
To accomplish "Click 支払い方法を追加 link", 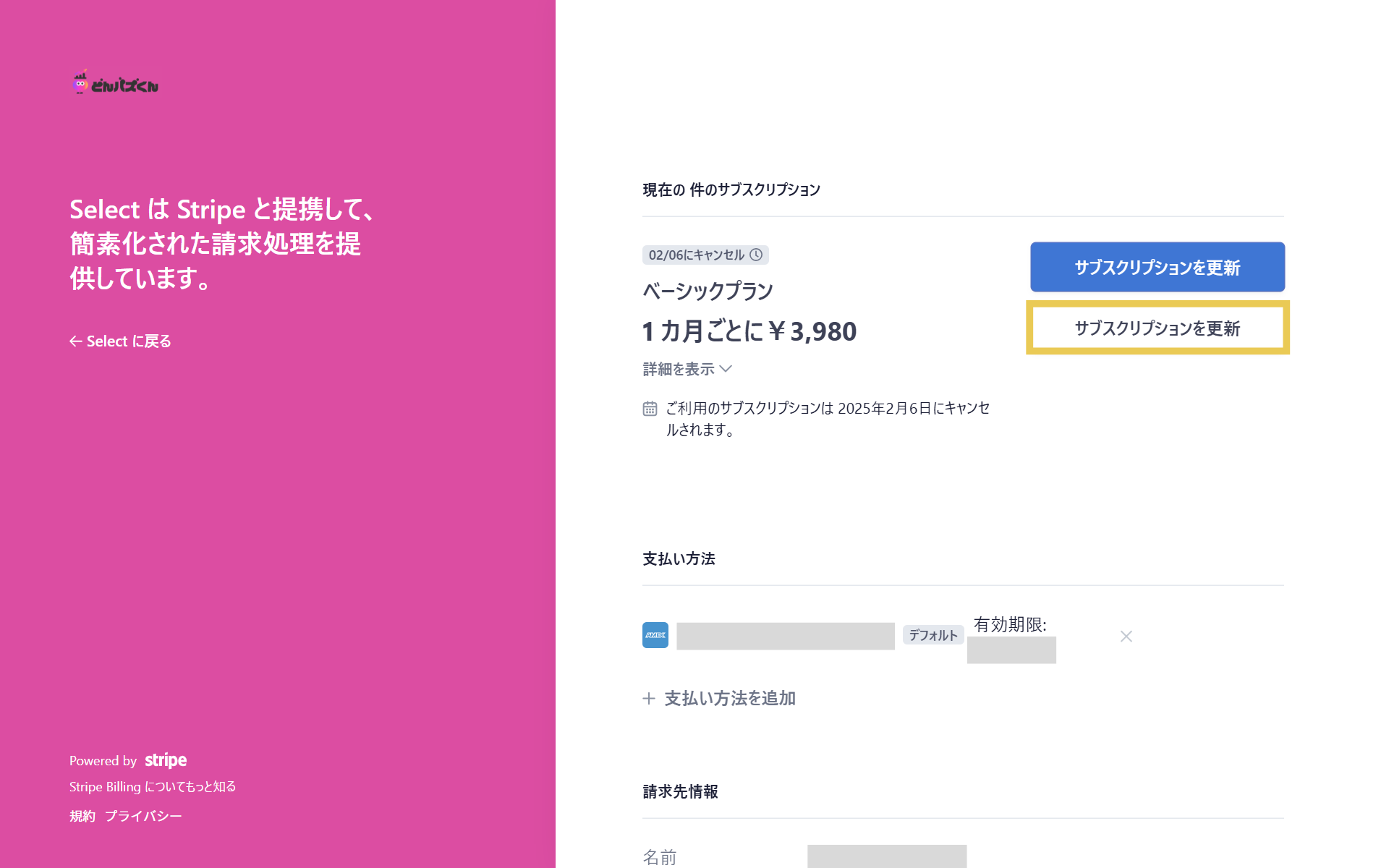I will pos(729,699).
